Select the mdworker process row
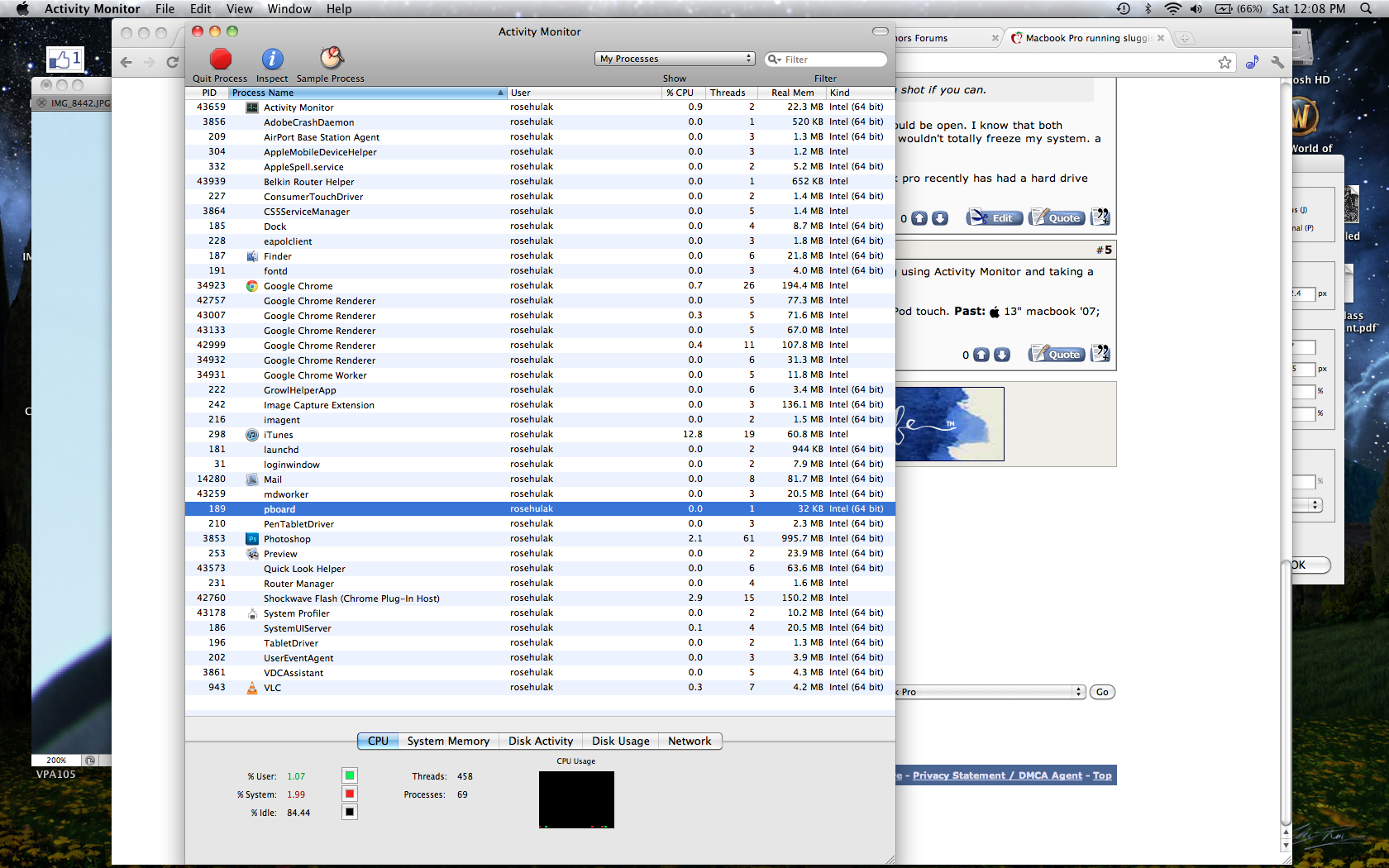1389x868 pixels. click(x=540, y=494)
